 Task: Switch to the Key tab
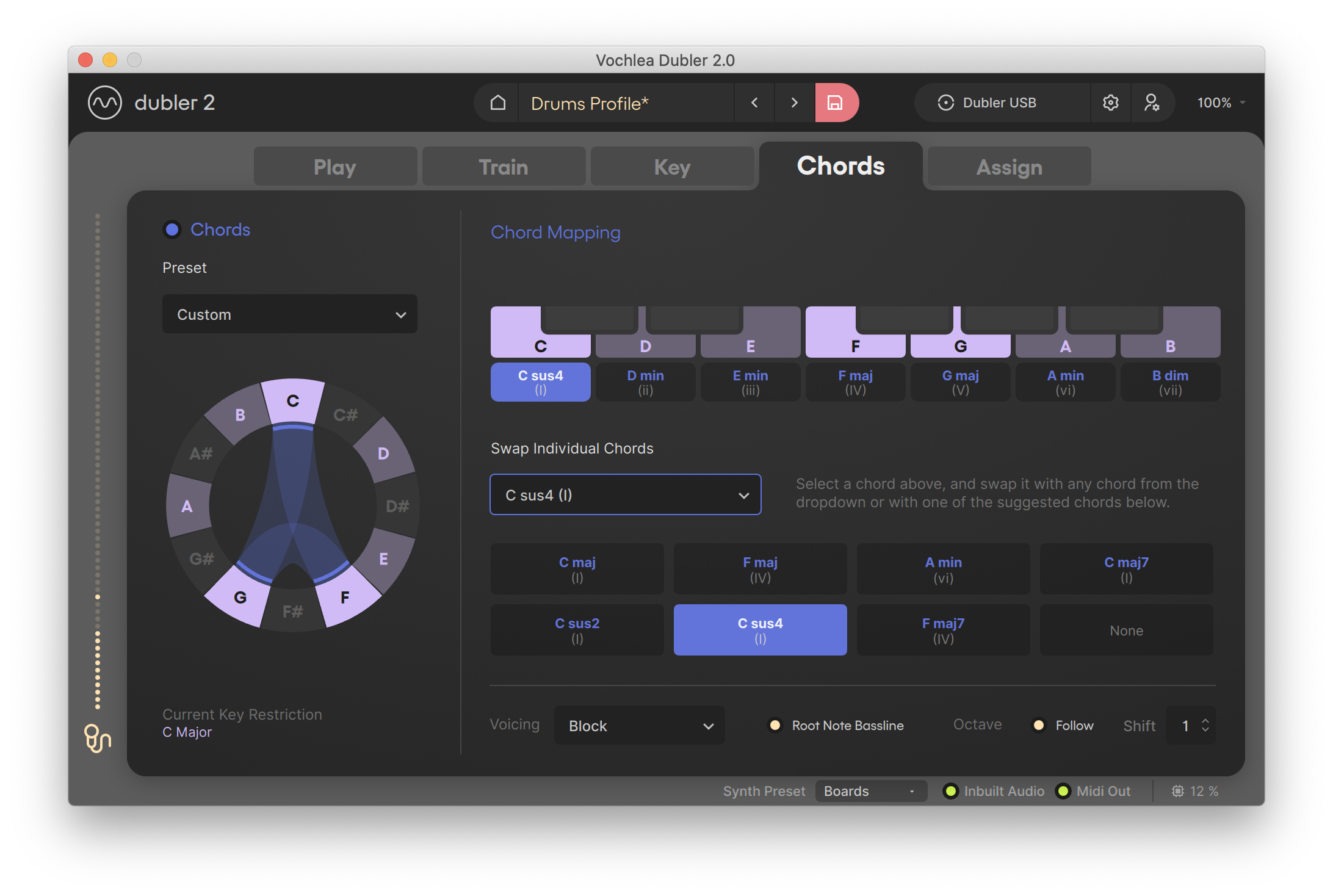[672, 167]
